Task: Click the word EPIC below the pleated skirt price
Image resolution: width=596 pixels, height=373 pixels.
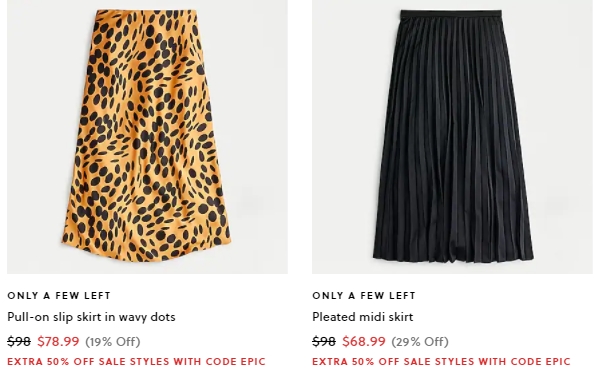Action: 558,361
